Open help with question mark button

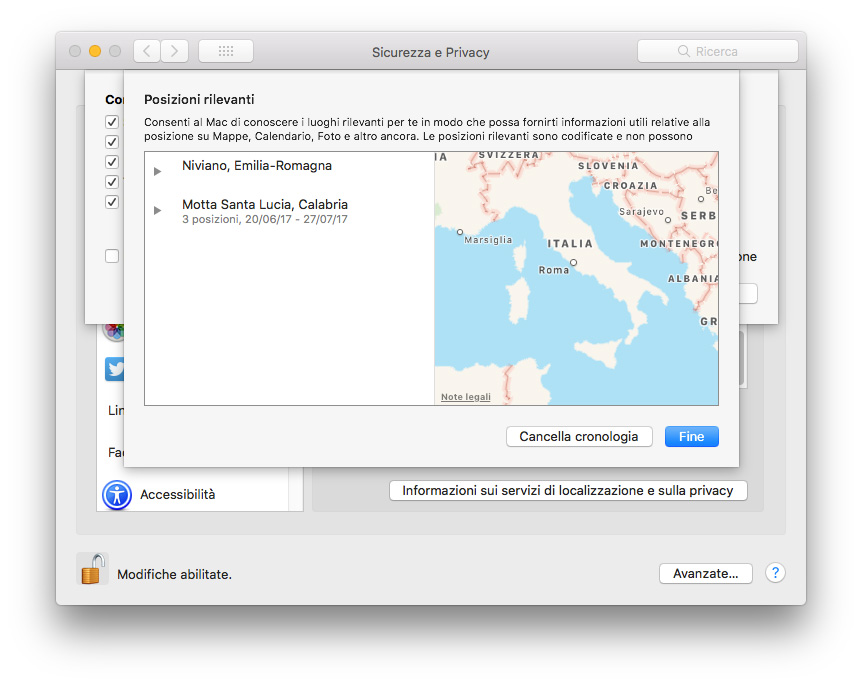(775, 573)
